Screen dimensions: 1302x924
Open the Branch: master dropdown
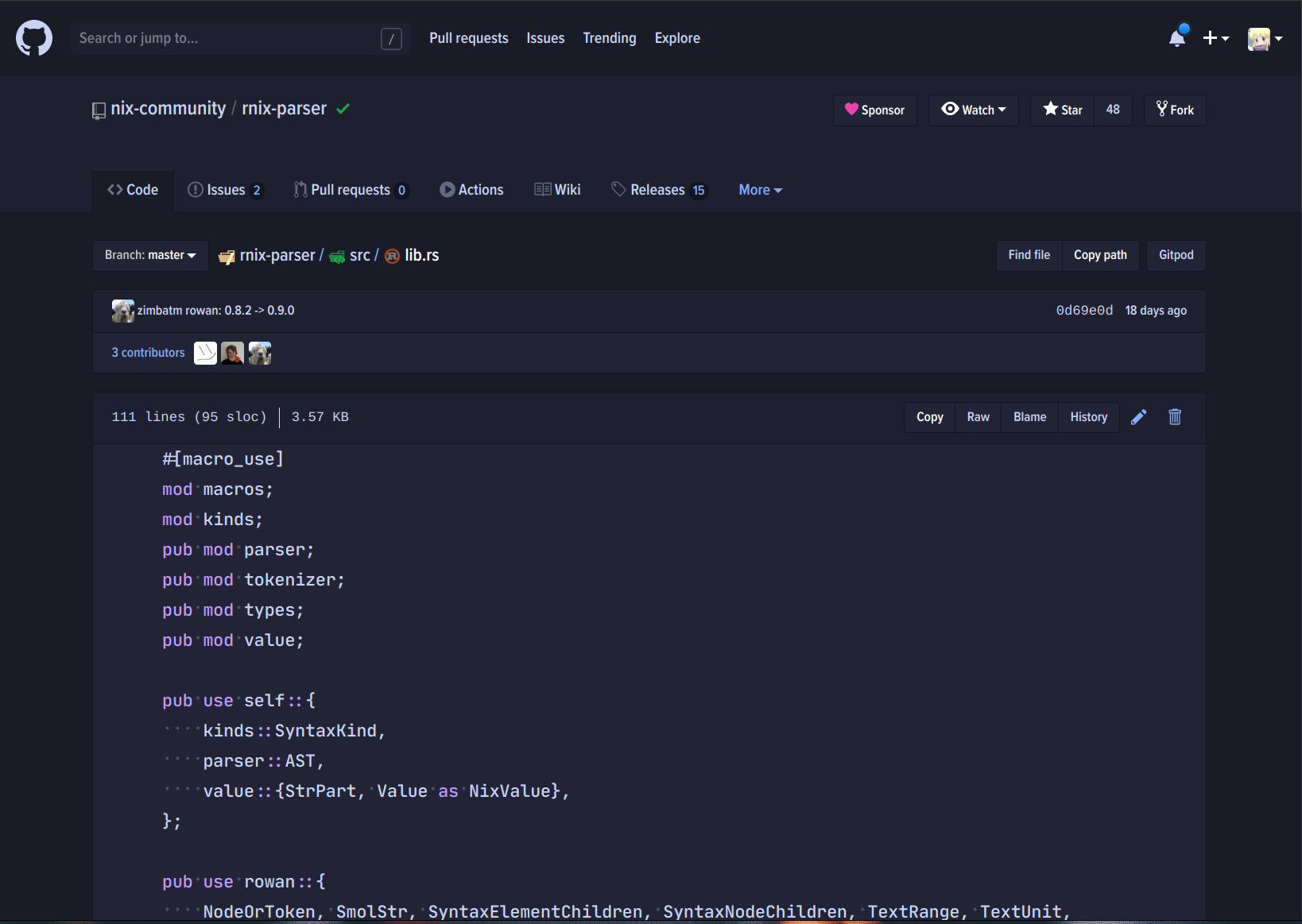[149, 255]
